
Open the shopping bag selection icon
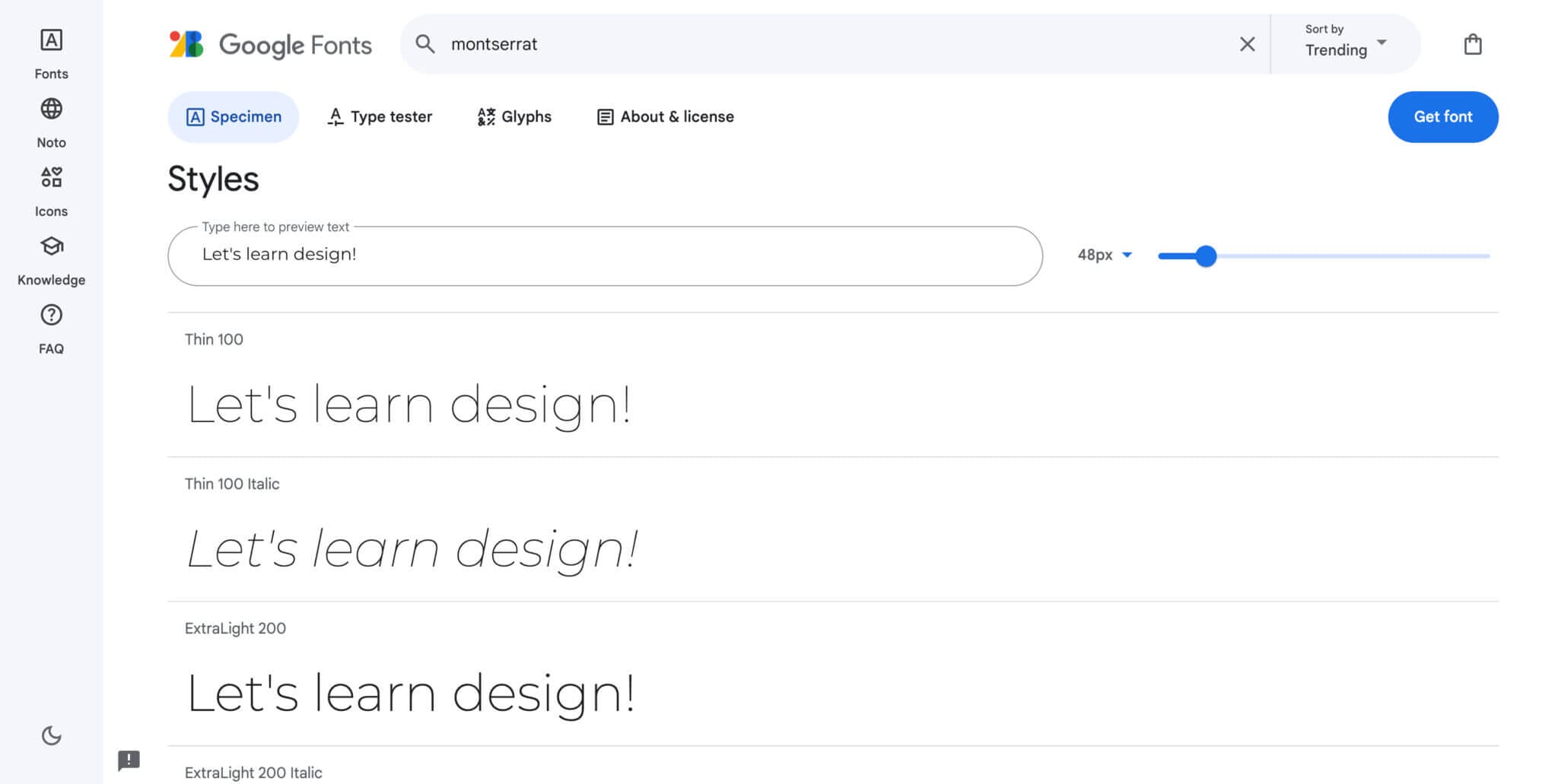(x=1472, y=45)
